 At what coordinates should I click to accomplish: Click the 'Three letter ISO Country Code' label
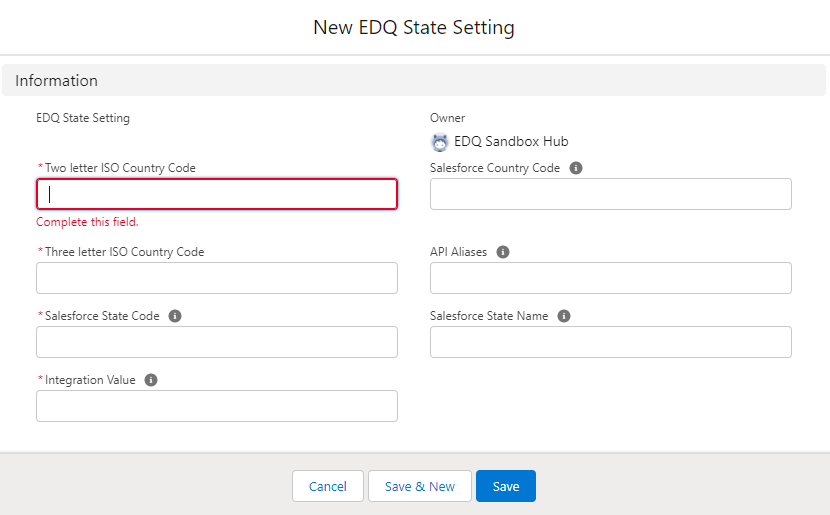pyautogui.click(x=124, y=252)
